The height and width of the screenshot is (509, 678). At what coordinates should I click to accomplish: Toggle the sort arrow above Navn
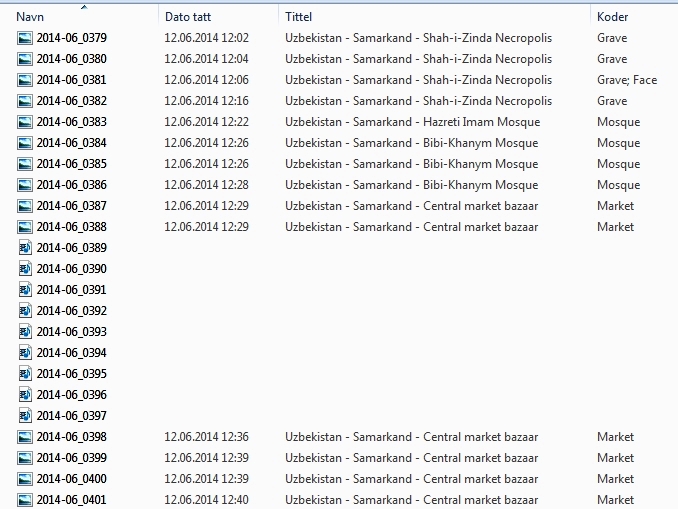pyautogui.click(x=84, y=7)
